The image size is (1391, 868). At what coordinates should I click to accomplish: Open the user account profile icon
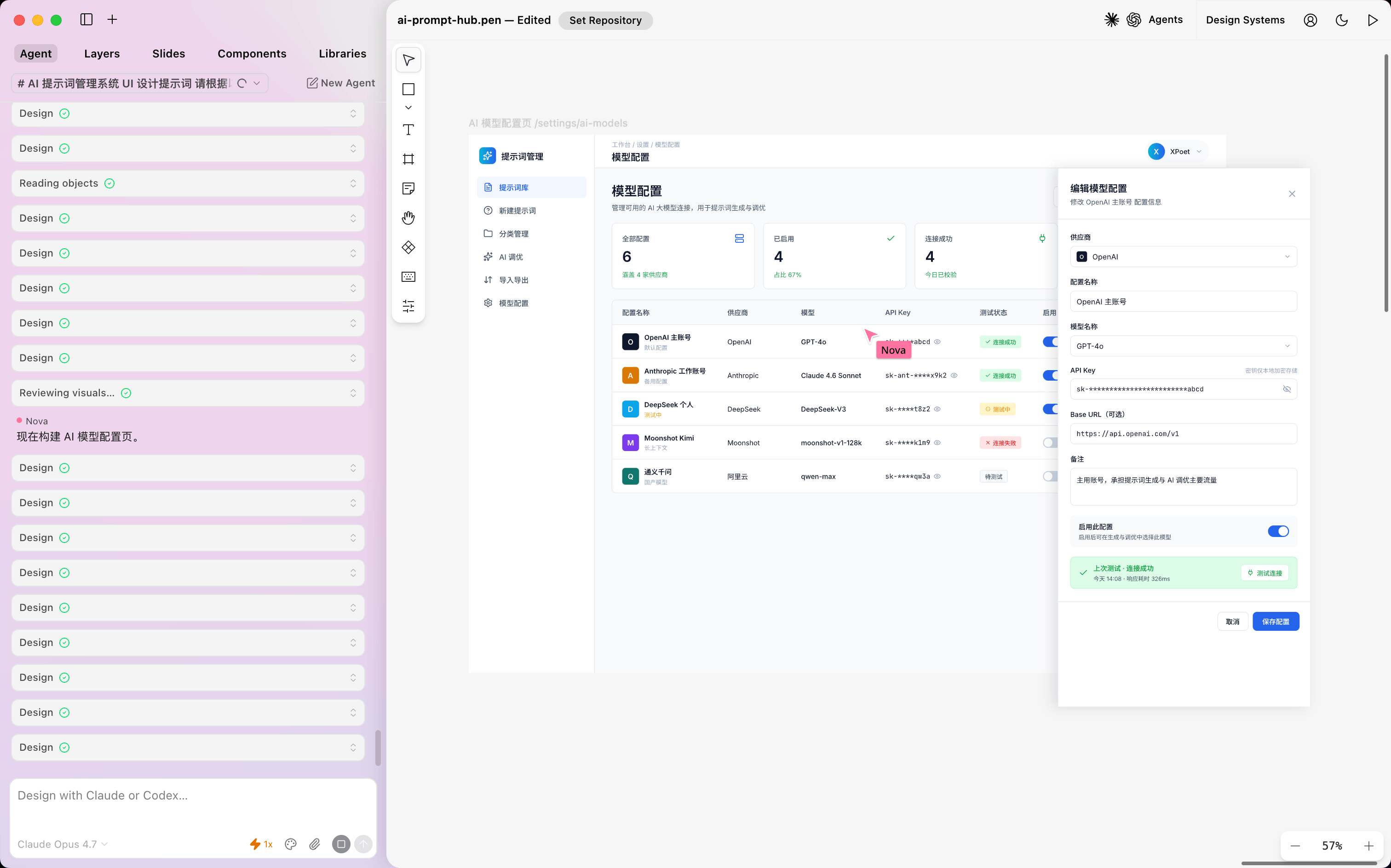[1310, 20]
